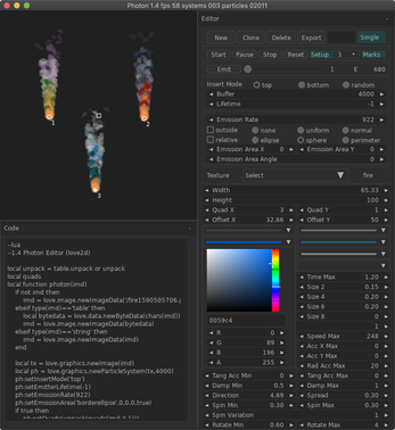Open the Texture Select dropdown
The height and width of the screenshot is (430, 395).
coord(295,175)
